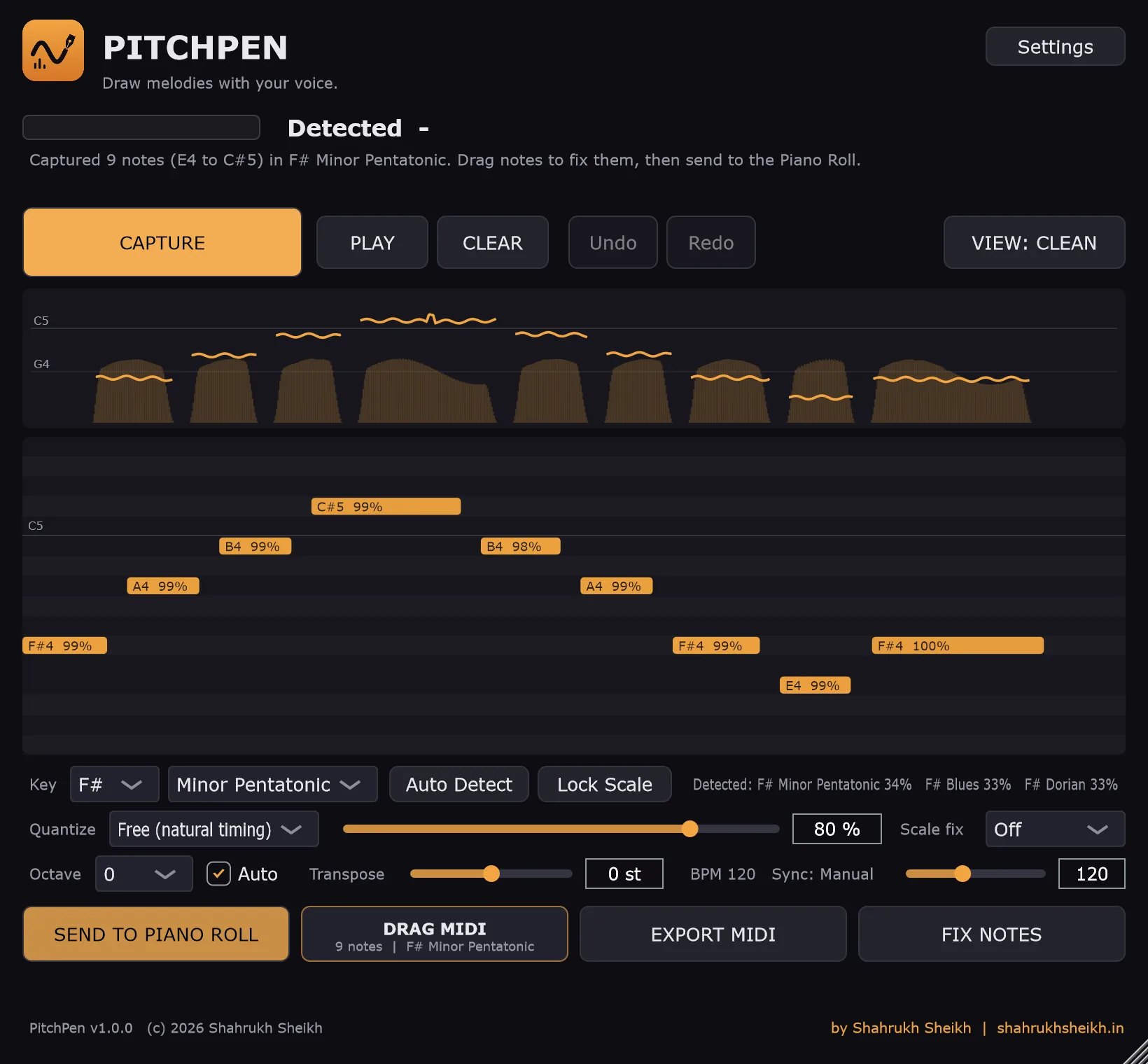Screen dimensions: 1148x1064
Task: Open the Settings panel
Action: (x=1055, y=46)
